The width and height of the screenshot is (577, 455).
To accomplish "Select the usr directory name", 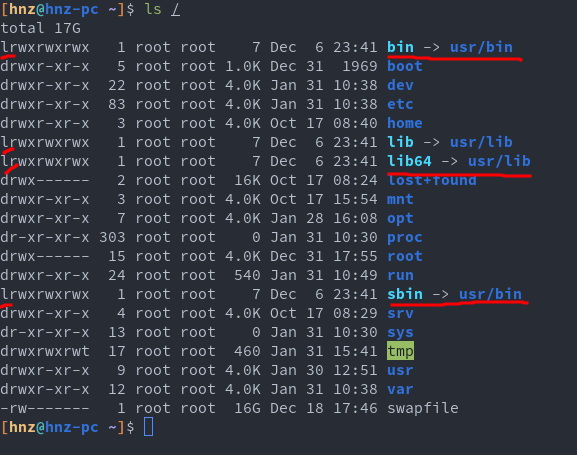I will 400,370.
